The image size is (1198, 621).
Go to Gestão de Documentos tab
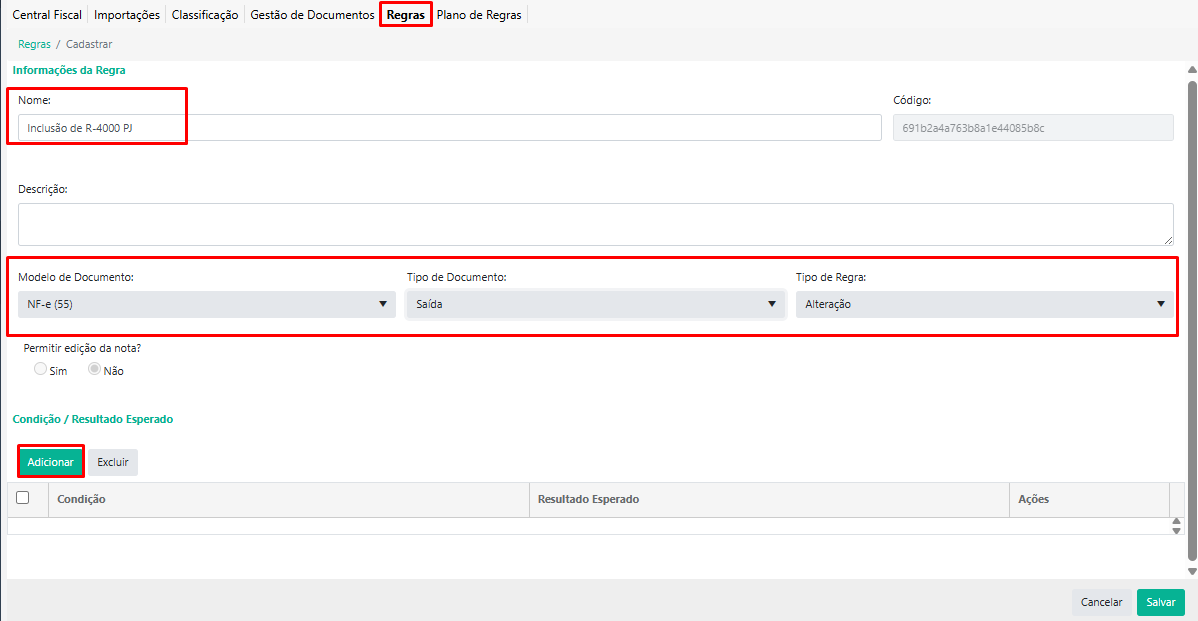point(312,15)
